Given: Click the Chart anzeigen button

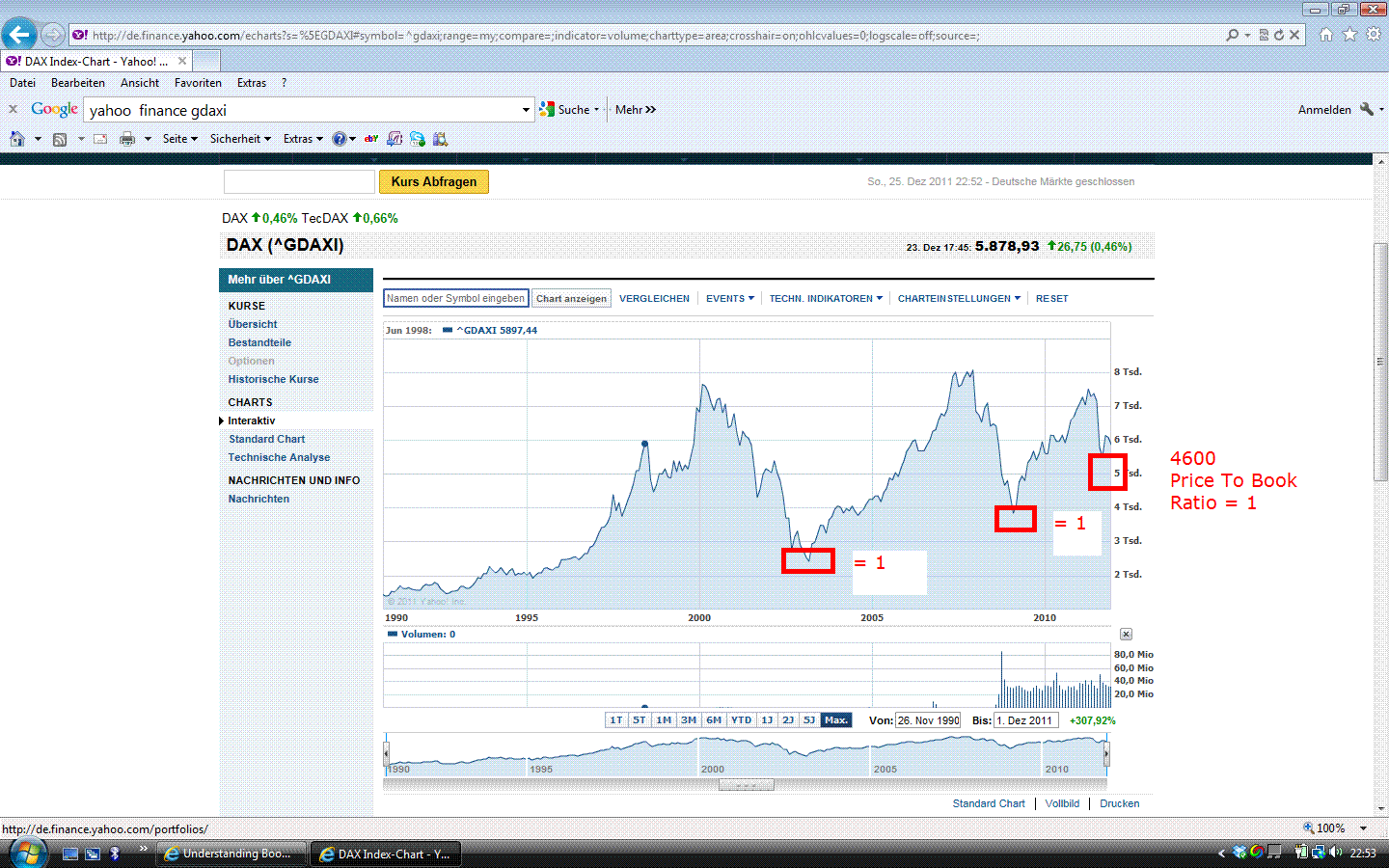Looking at the screenshot, I should pos(571,299).
